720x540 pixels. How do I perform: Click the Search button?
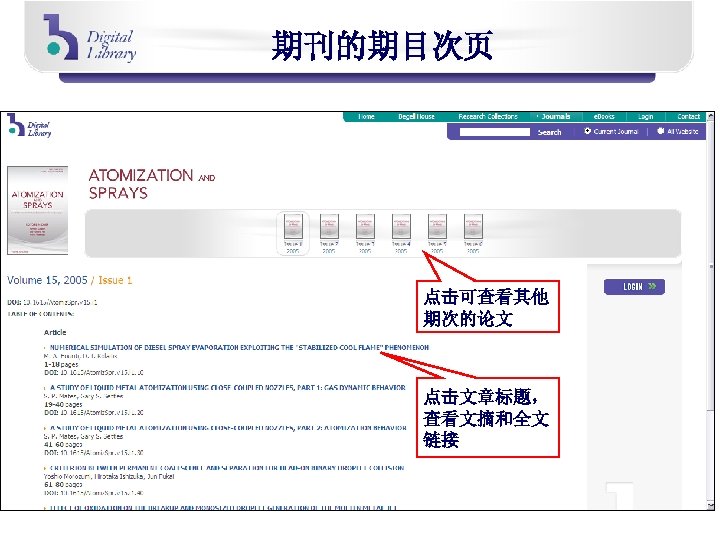point(549,132)
